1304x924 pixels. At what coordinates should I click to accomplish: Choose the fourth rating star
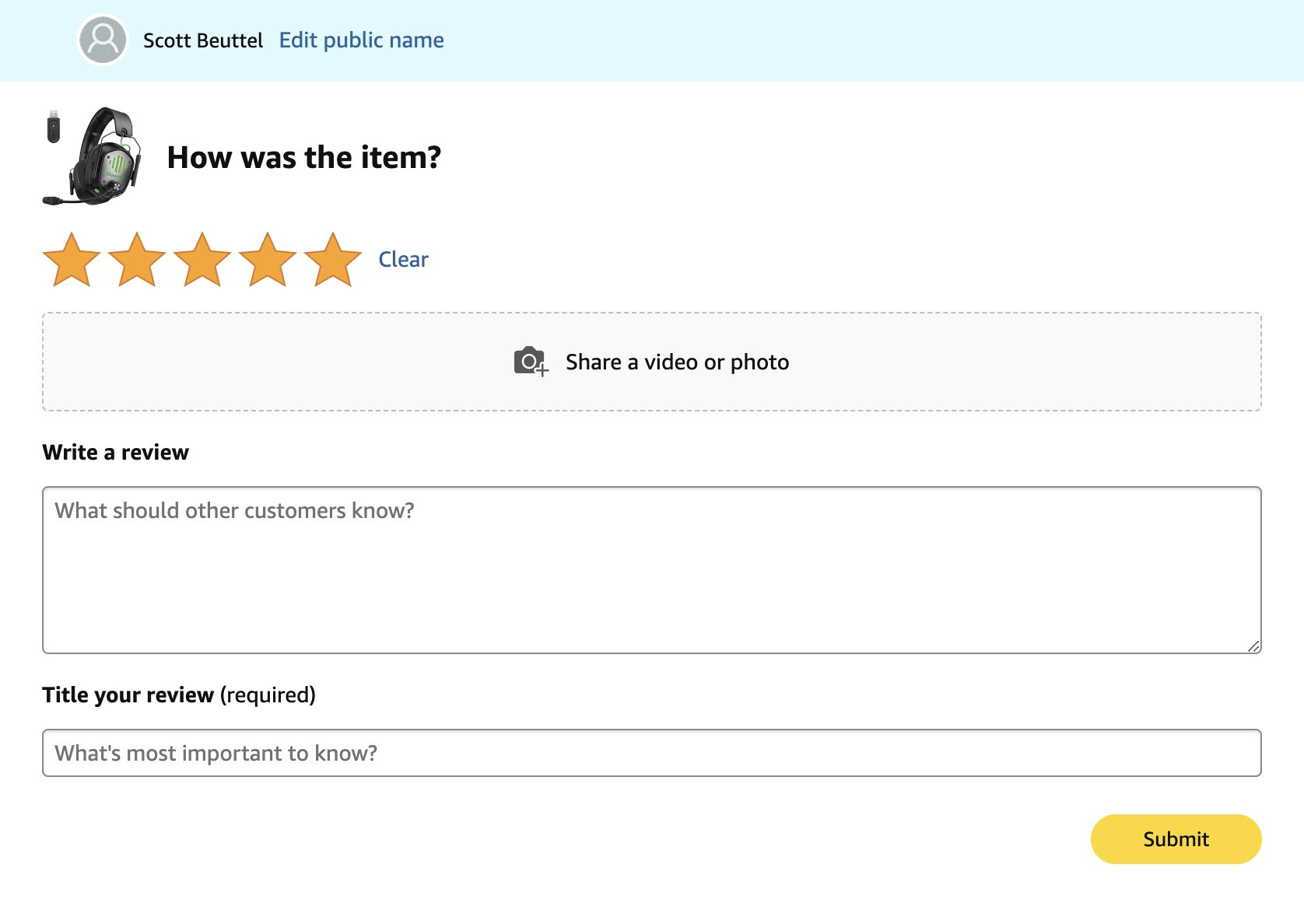click(268, 260)
